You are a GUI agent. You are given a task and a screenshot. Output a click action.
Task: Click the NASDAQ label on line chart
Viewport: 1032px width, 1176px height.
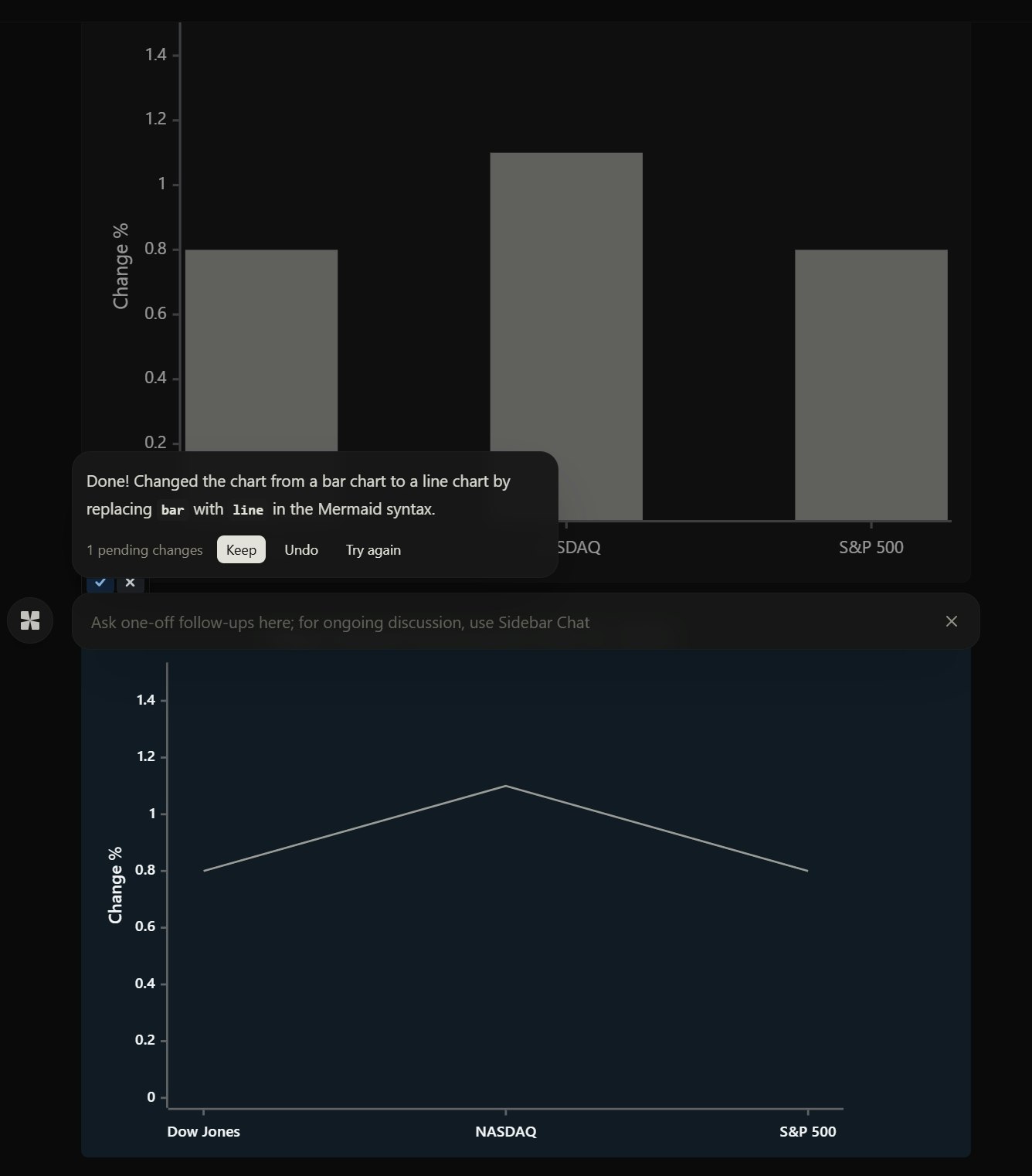tap(506, 1131)
